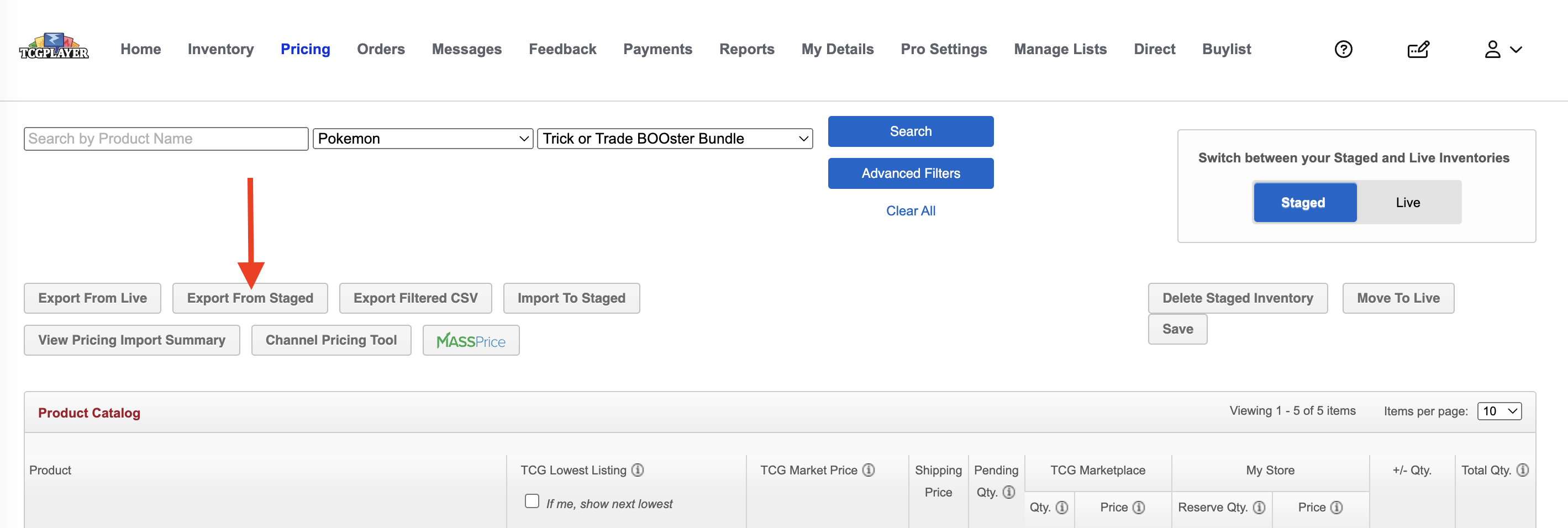Open Direct menu item
This screenshot has height=528, width=1568.
(x=1154, y=49)
